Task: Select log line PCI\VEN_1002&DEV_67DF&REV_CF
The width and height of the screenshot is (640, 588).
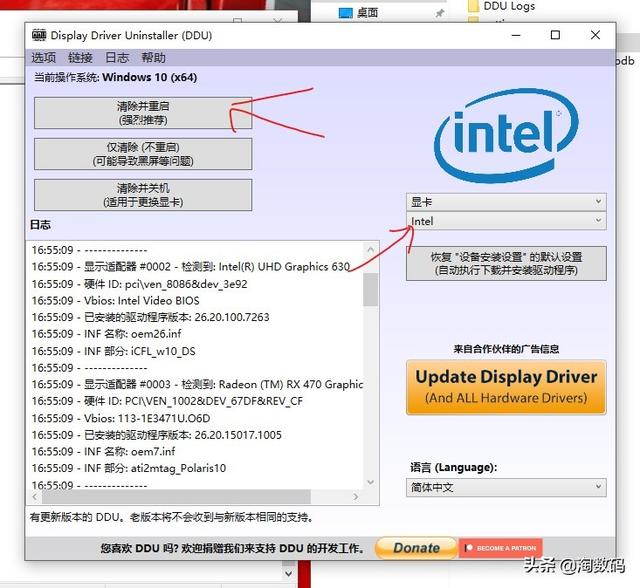Action: [x=167, y=401]
